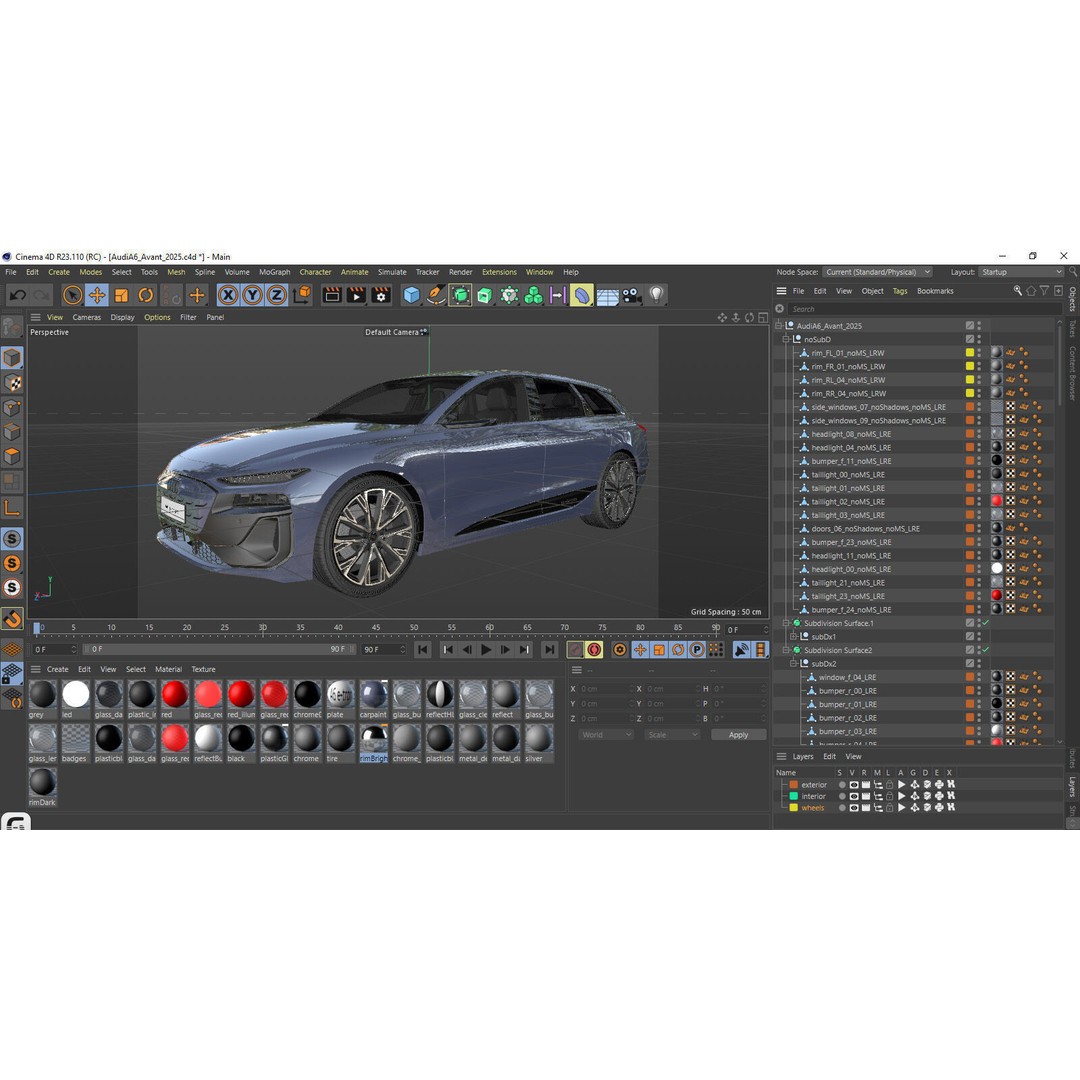
Task: Click frame 45 on timeline ruler
Action: [375, 627]
